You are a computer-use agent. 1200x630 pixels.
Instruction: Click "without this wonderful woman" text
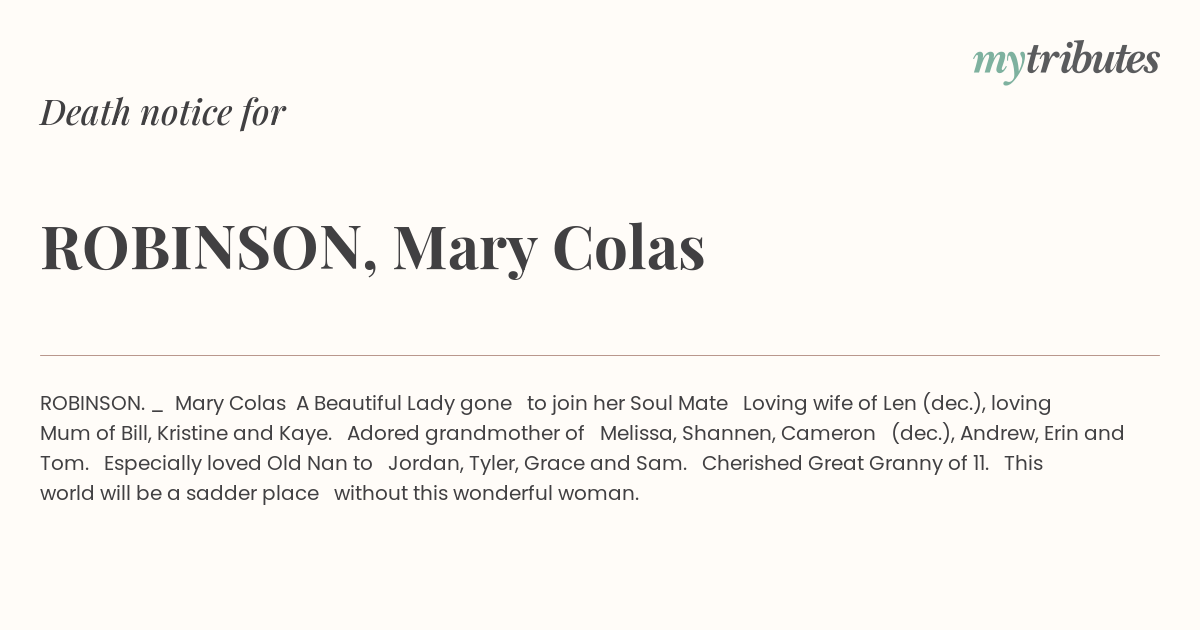tap(485, 493)
